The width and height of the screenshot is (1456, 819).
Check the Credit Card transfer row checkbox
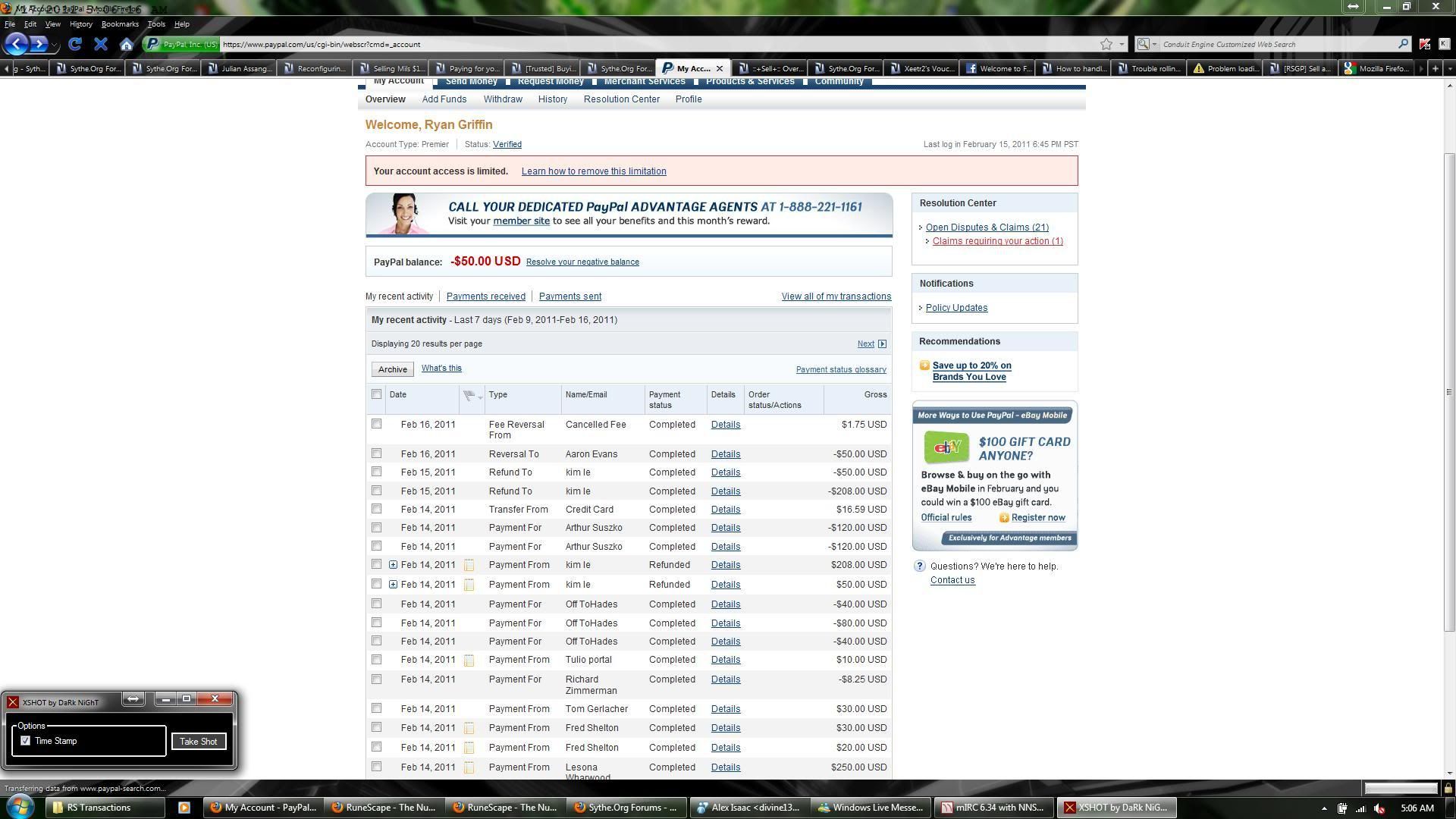(x=376, y=509)
